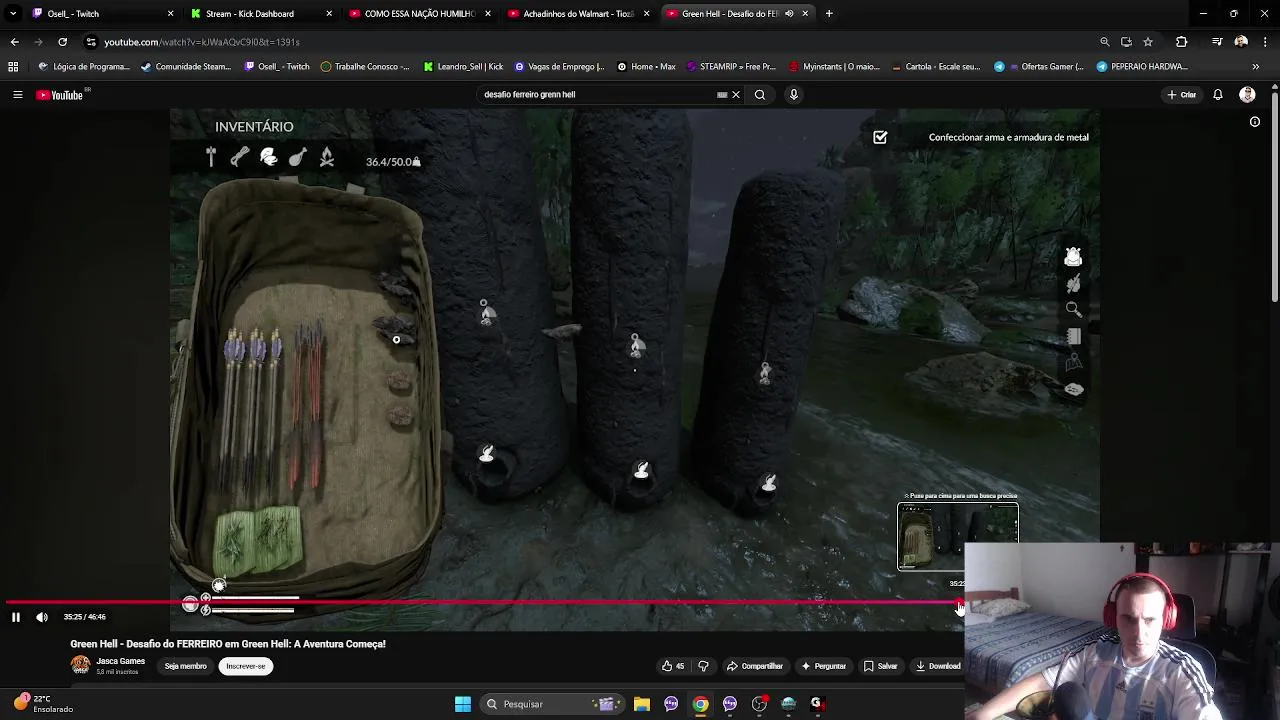The image size is (1280, 720).
Task: Switch to Achadinhos do Walmart tab
Action: point(578,14)
